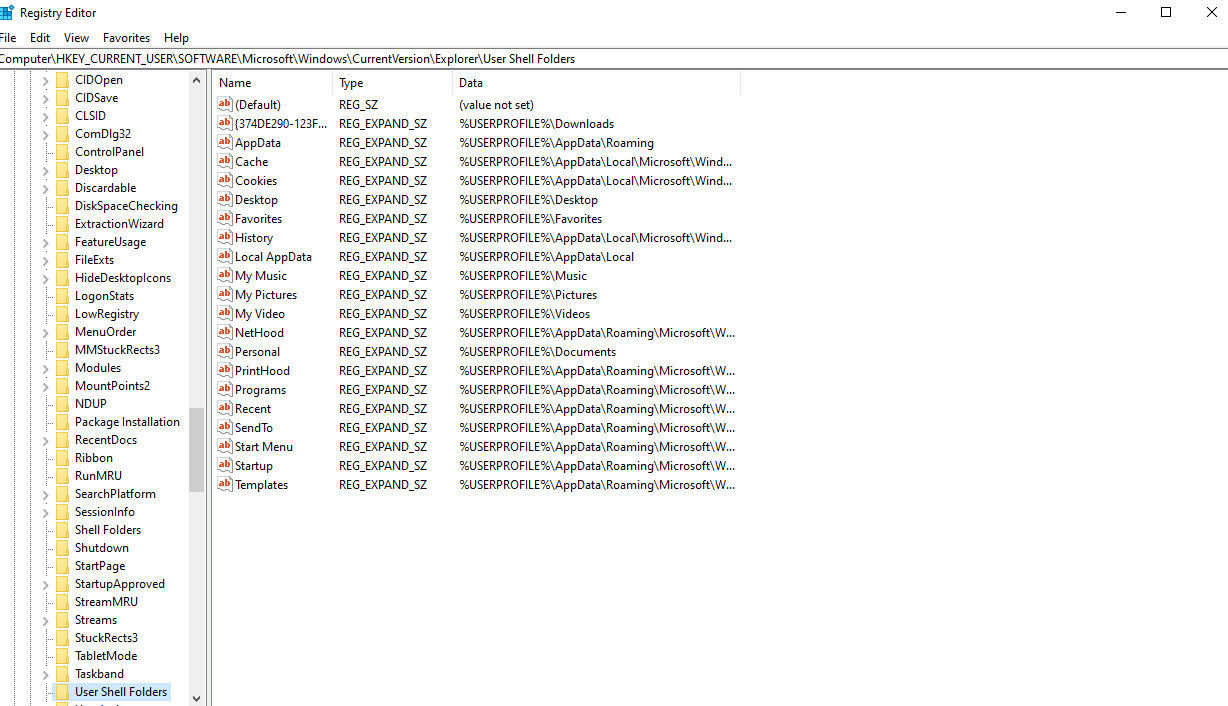
Task: Open the Help menu
Action: point(176,38)
